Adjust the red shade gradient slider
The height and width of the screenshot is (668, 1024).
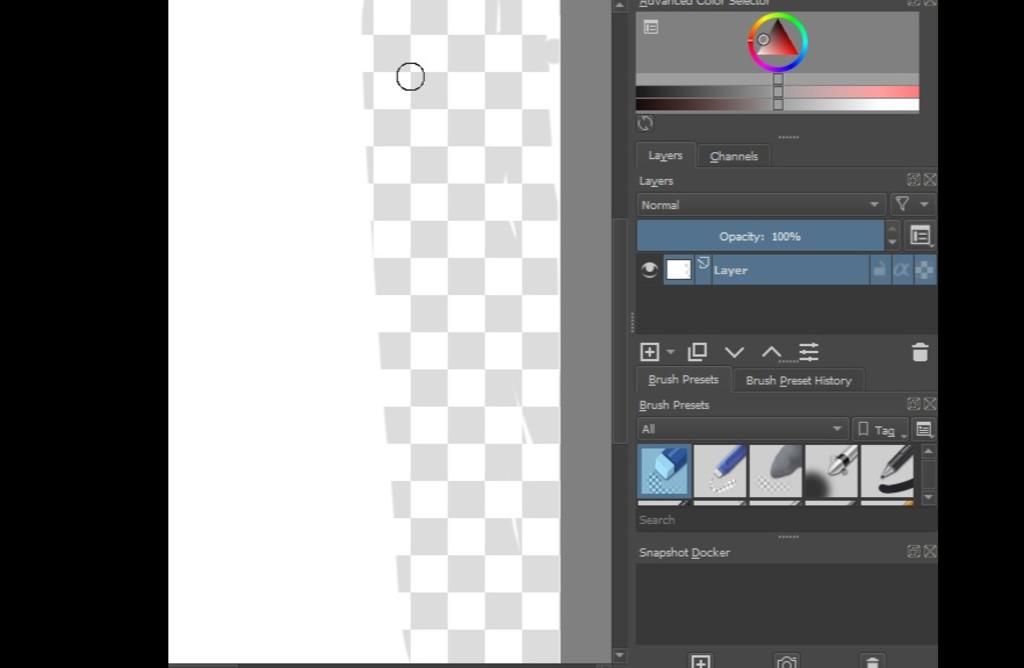click(x=777, y=92)
